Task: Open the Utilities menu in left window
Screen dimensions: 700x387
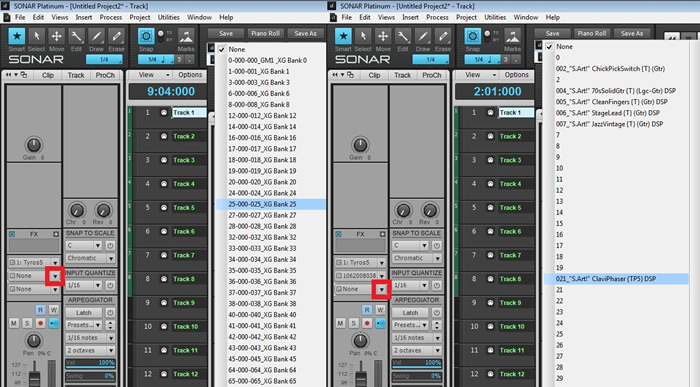Action: (168, 17)
